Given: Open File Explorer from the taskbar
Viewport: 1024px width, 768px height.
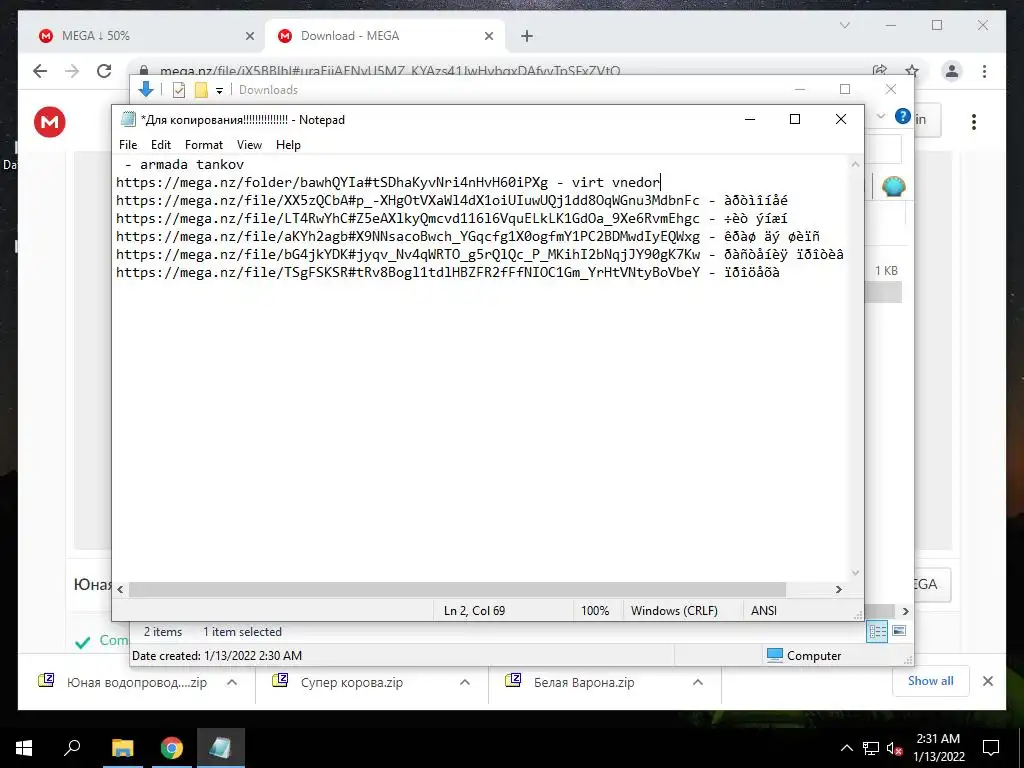Looking at the screenshot, I should click(122, 748).
